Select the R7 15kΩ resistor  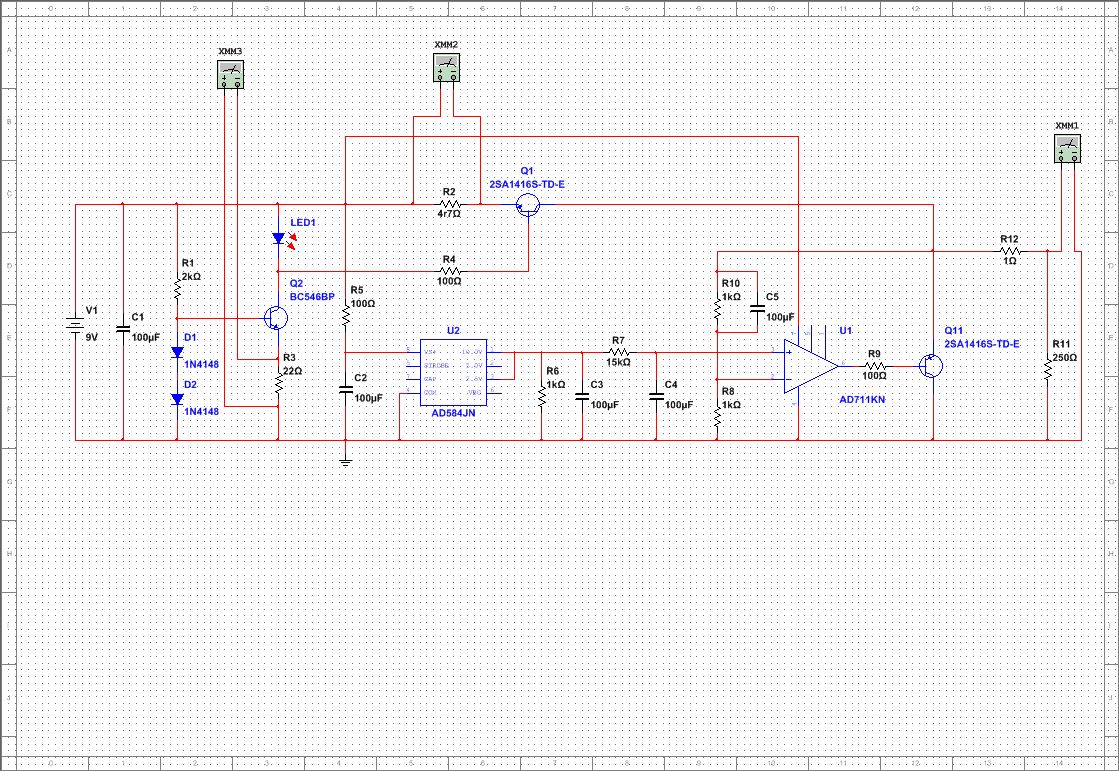coord(618,352)
